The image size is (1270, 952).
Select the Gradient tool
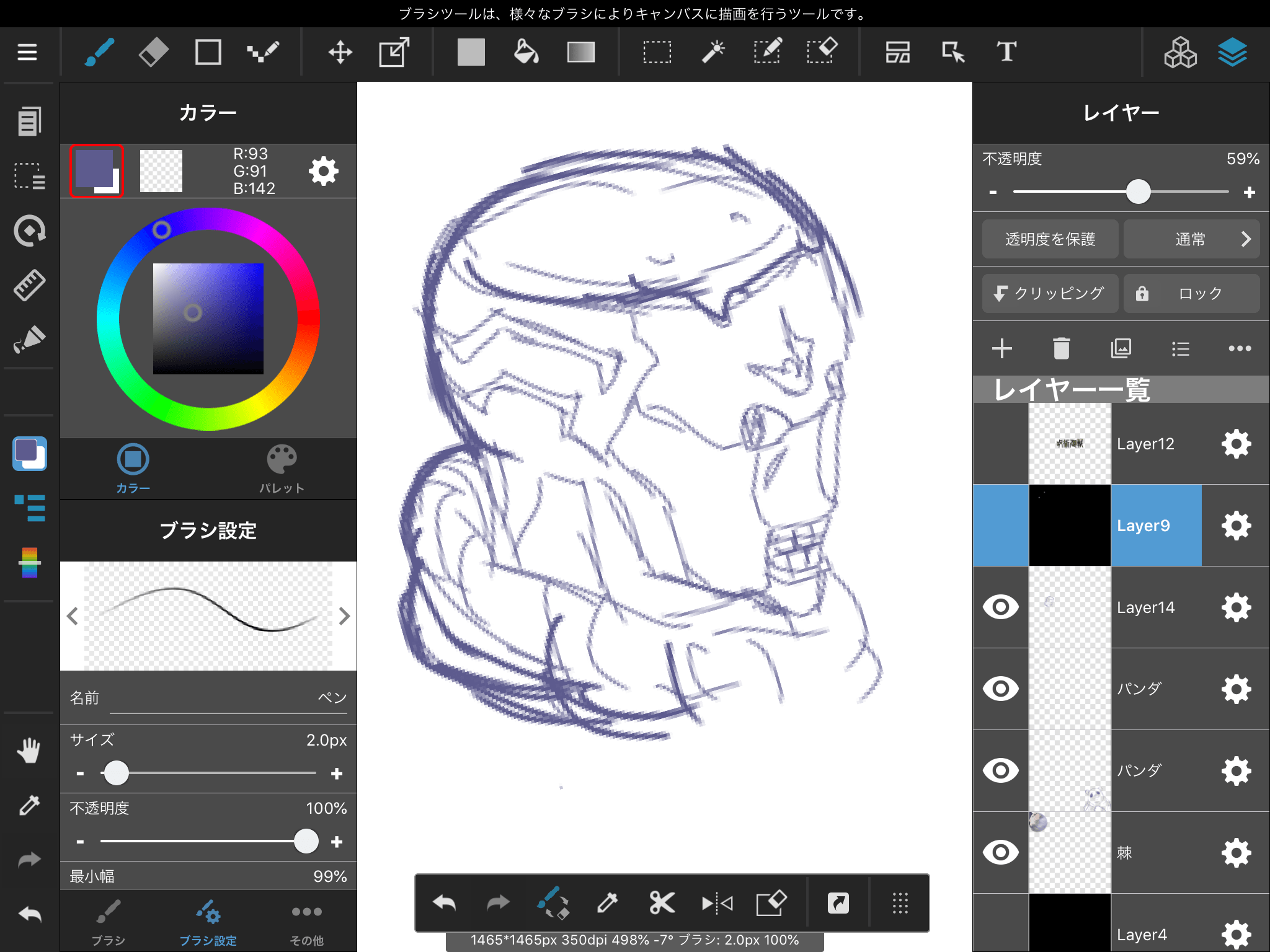pyautogui.click(x=581, y=52)
